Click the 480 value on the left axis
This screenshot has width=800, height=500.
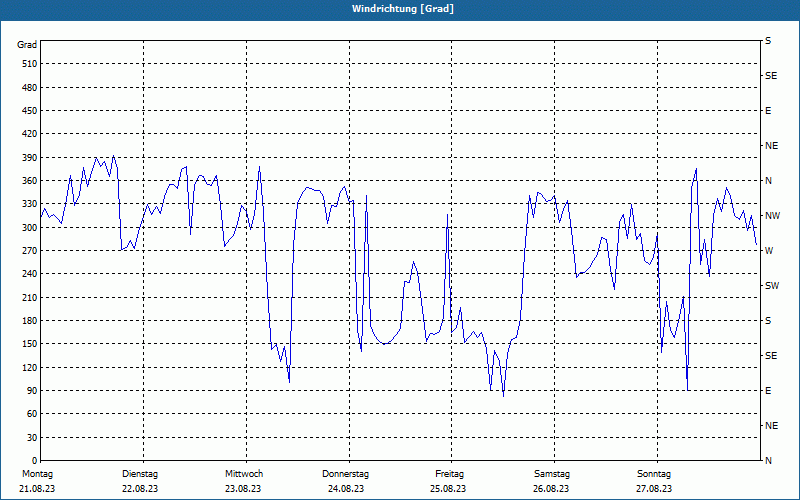pos(30,87)
